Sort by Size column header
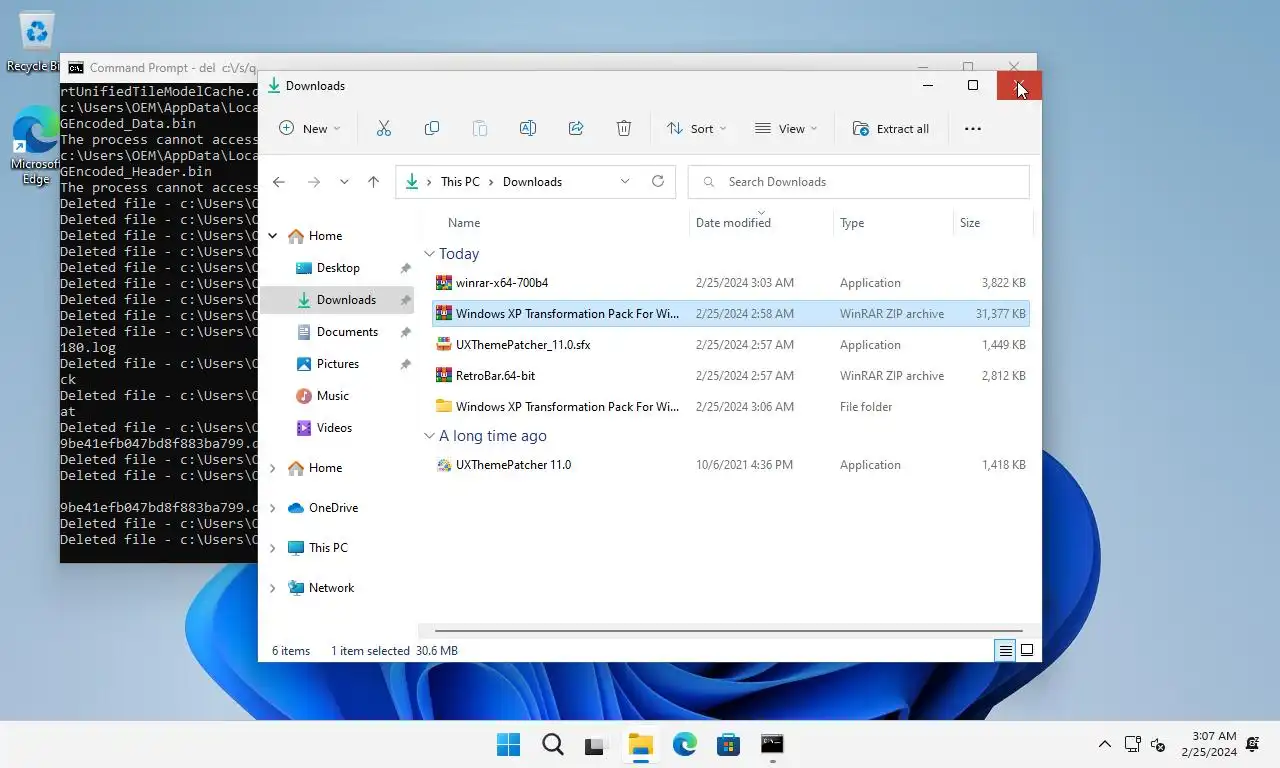 970,223
